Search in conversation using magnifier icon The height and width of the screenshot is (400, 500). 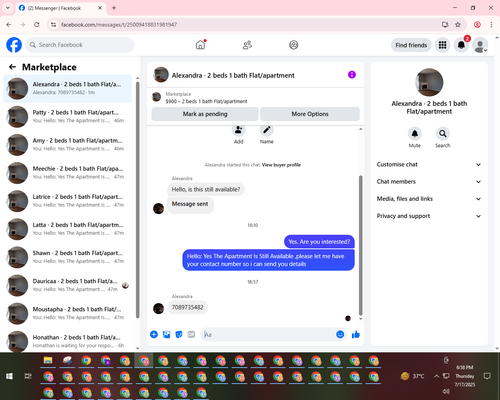(443, 134)
